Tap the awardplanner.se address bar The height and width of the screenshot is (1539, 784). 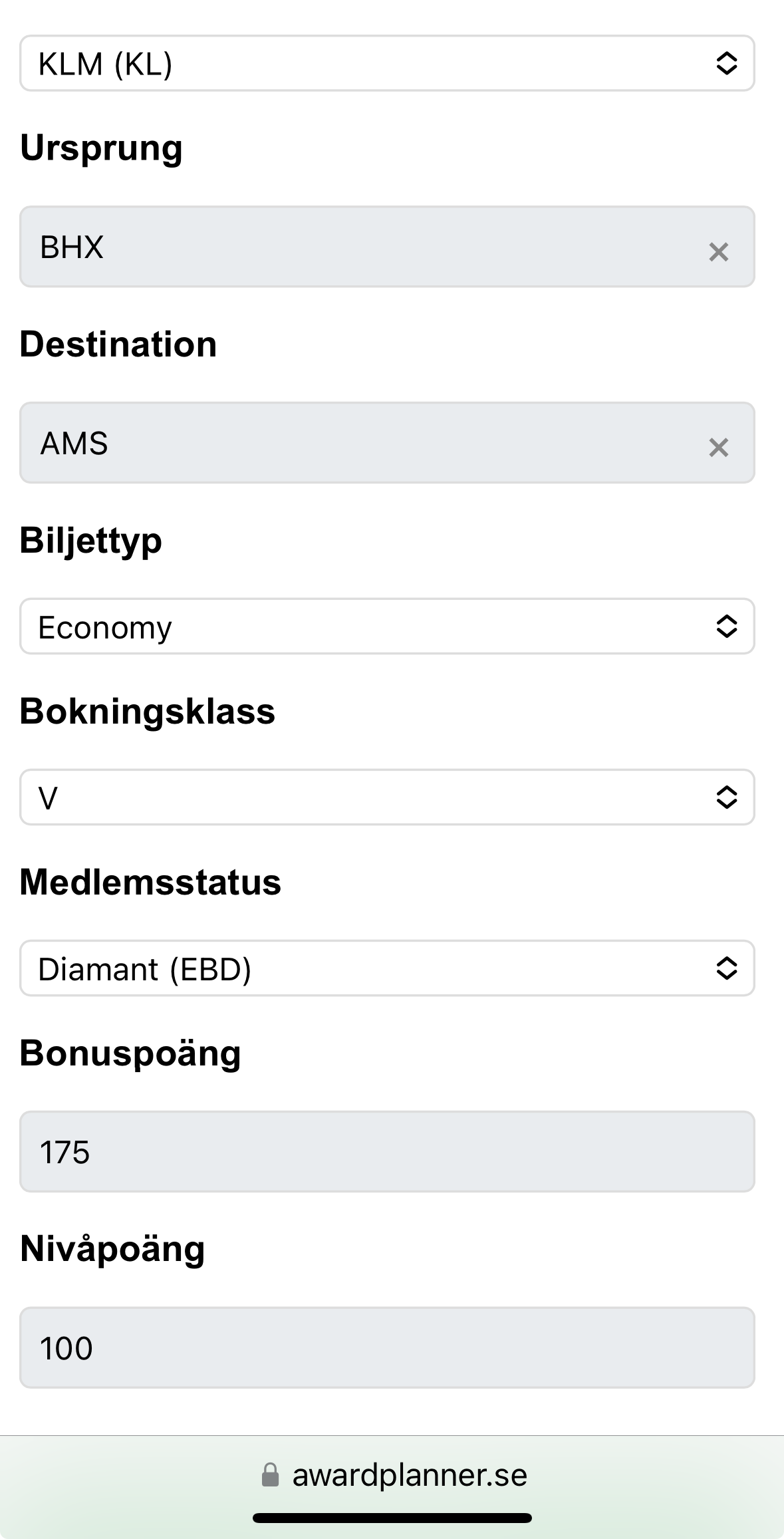coord(409,1474)
